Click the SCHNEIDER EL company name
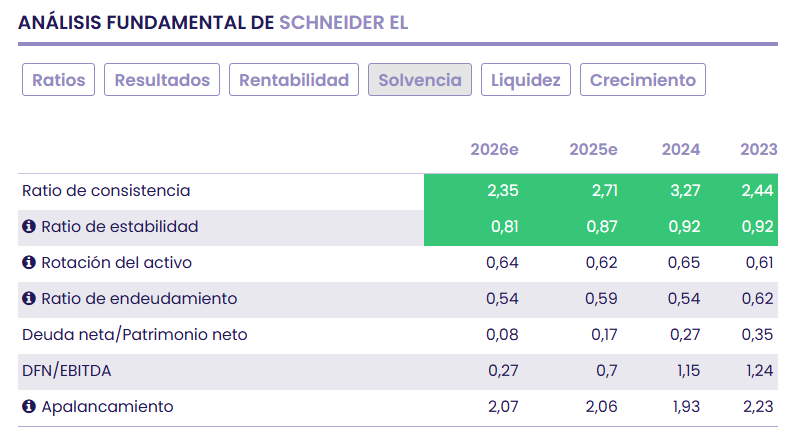Screen dimensions: 792x438 coord(343,22)
